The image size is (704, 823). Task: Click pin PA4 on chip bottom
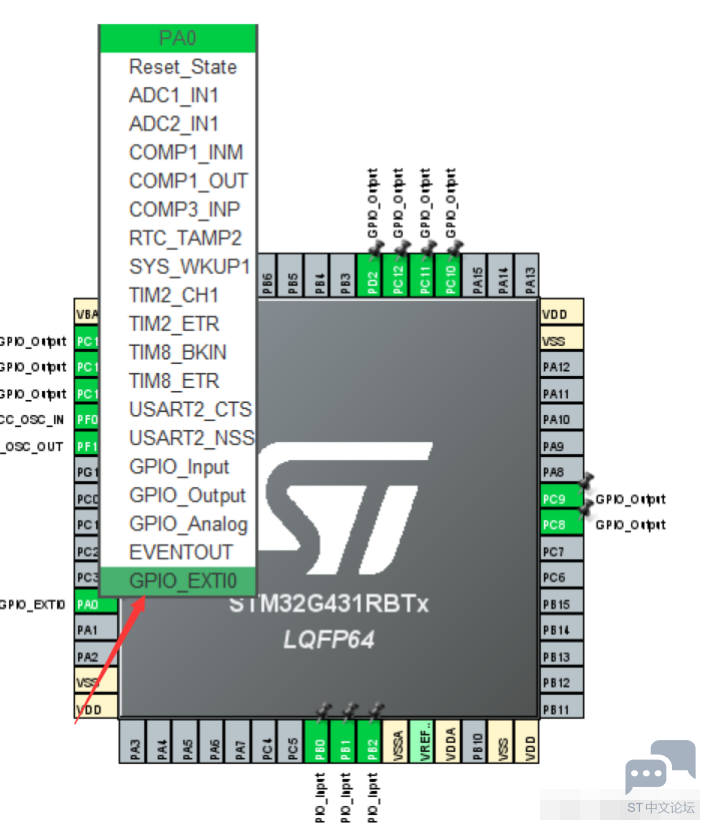tap(159, 742)
